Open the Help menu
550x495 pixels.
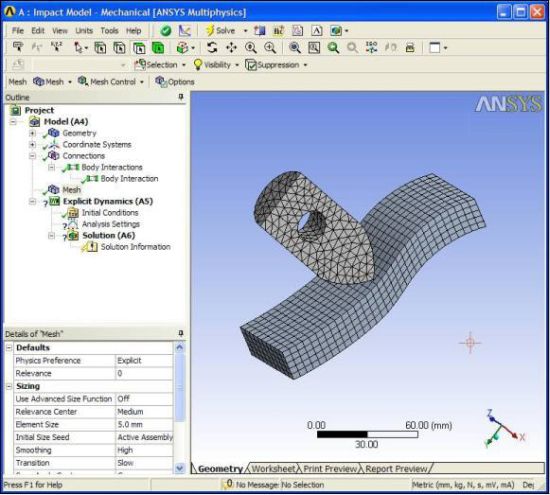click(x=133, y=31)
